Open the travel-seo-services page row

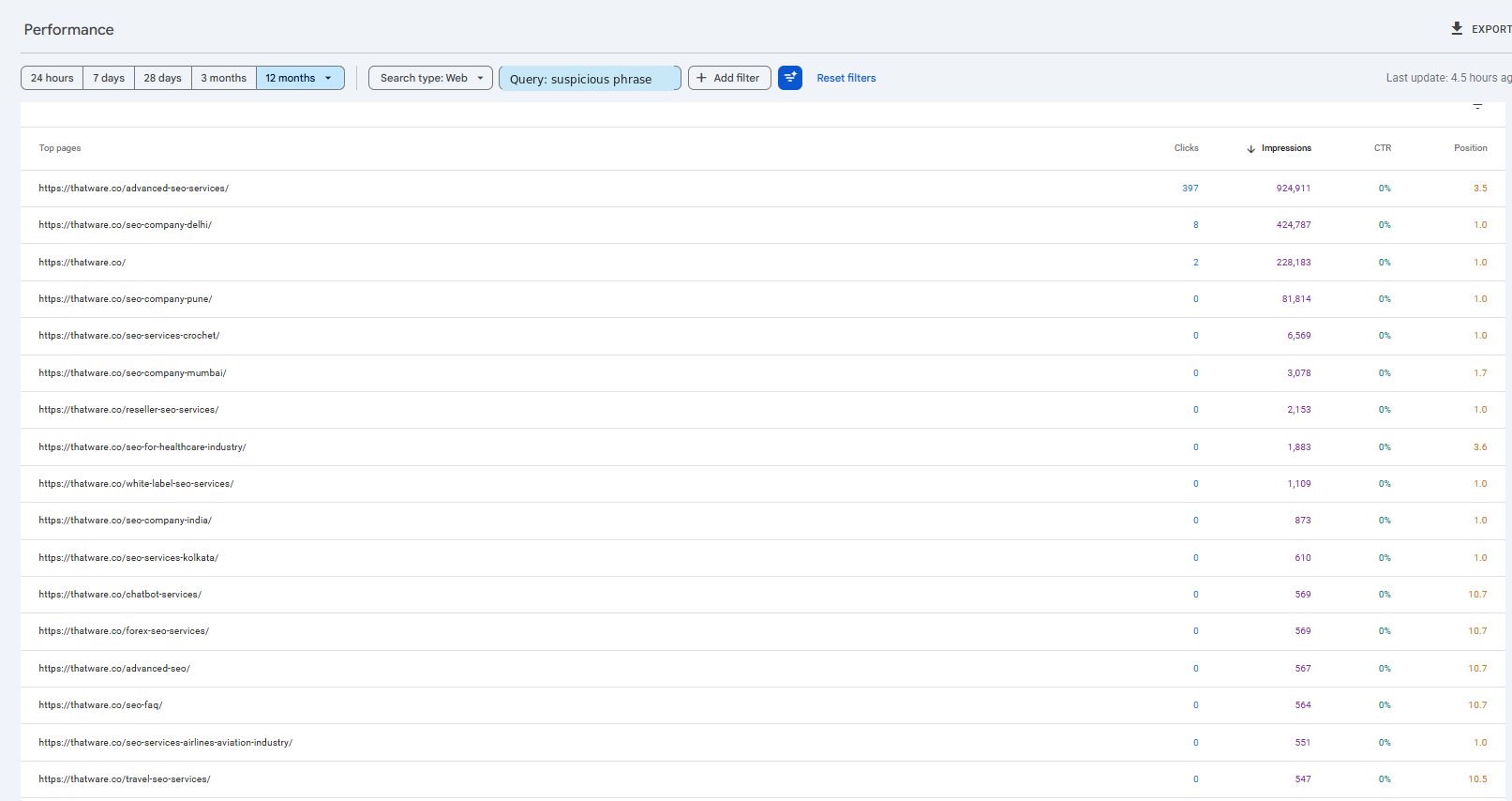click(x=763, y=779)
